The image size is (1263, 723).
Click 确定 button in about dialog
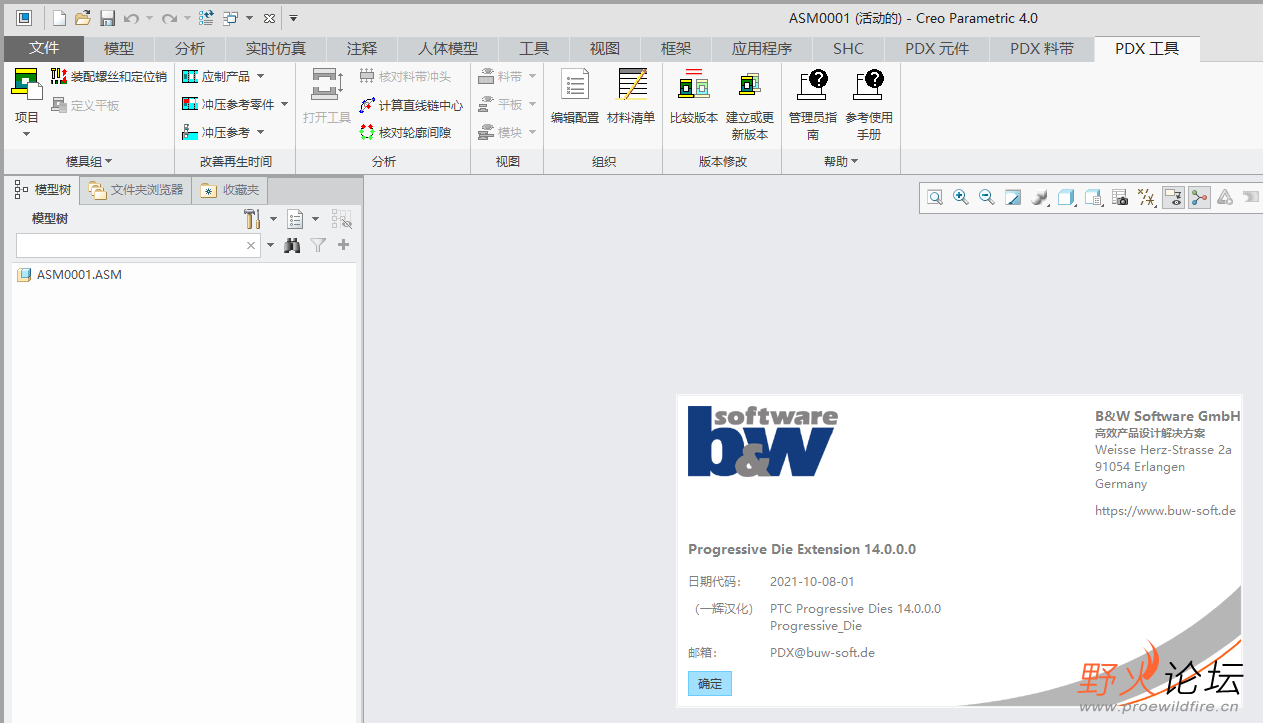(x=710, y=683)
